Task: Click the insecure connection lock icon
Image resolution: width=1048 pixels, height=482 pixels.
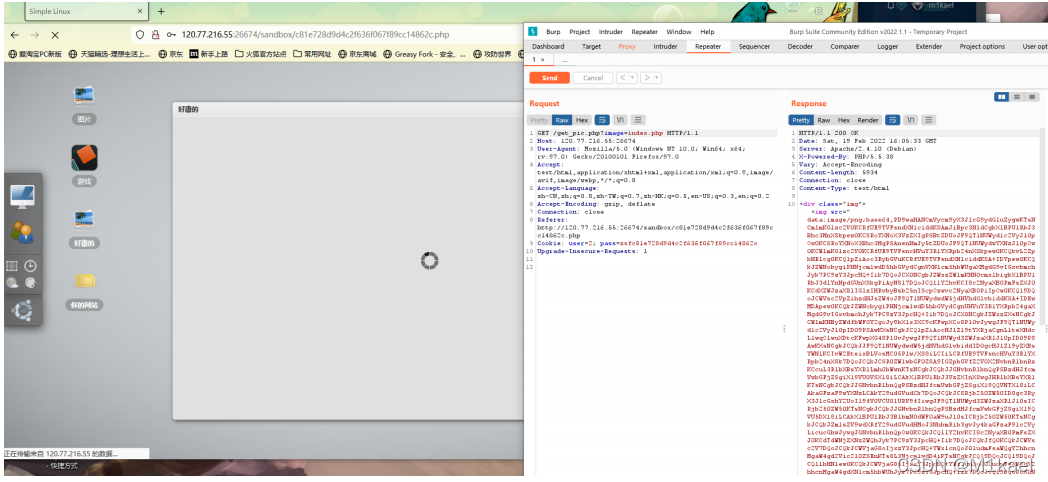Action: coord(155,35)
